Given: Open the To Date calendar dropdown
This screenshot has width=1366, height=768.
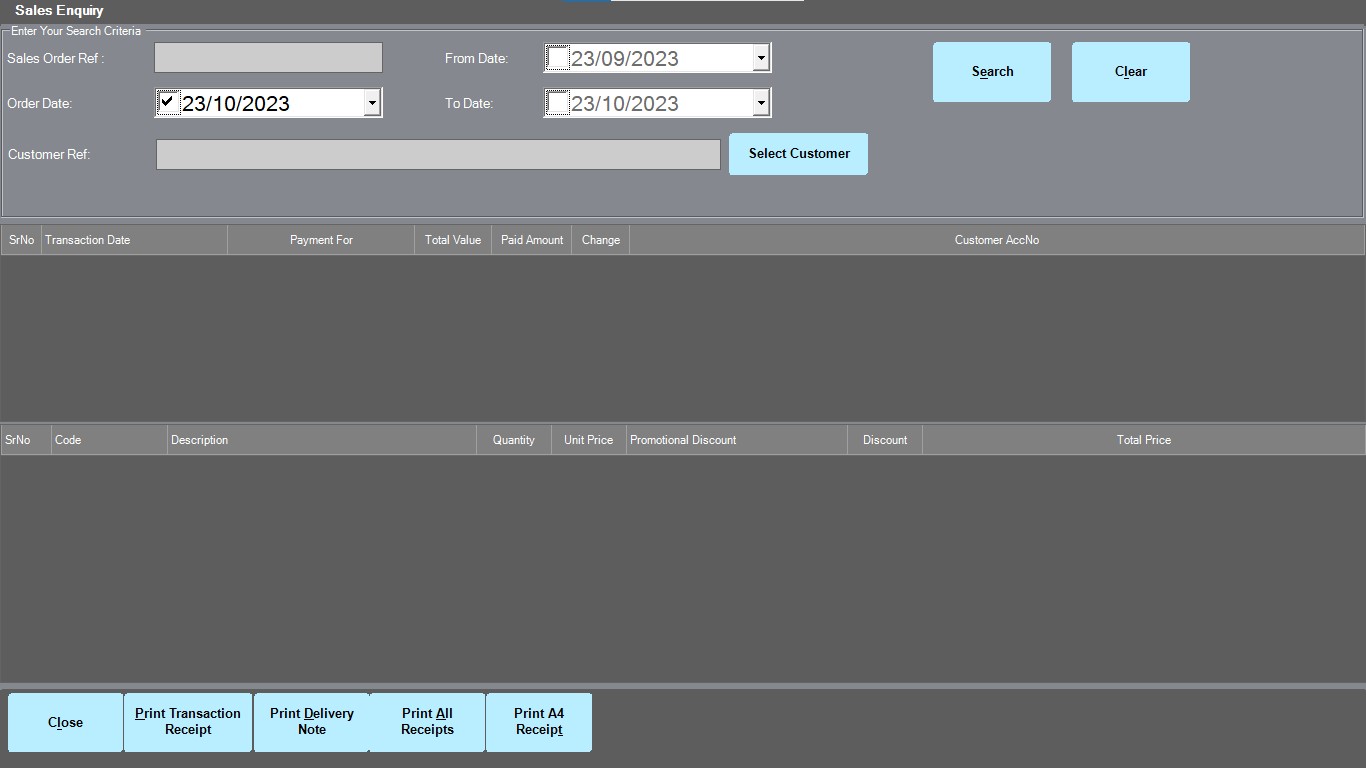Looking at the screenshot, I should [x=759, y=102].
